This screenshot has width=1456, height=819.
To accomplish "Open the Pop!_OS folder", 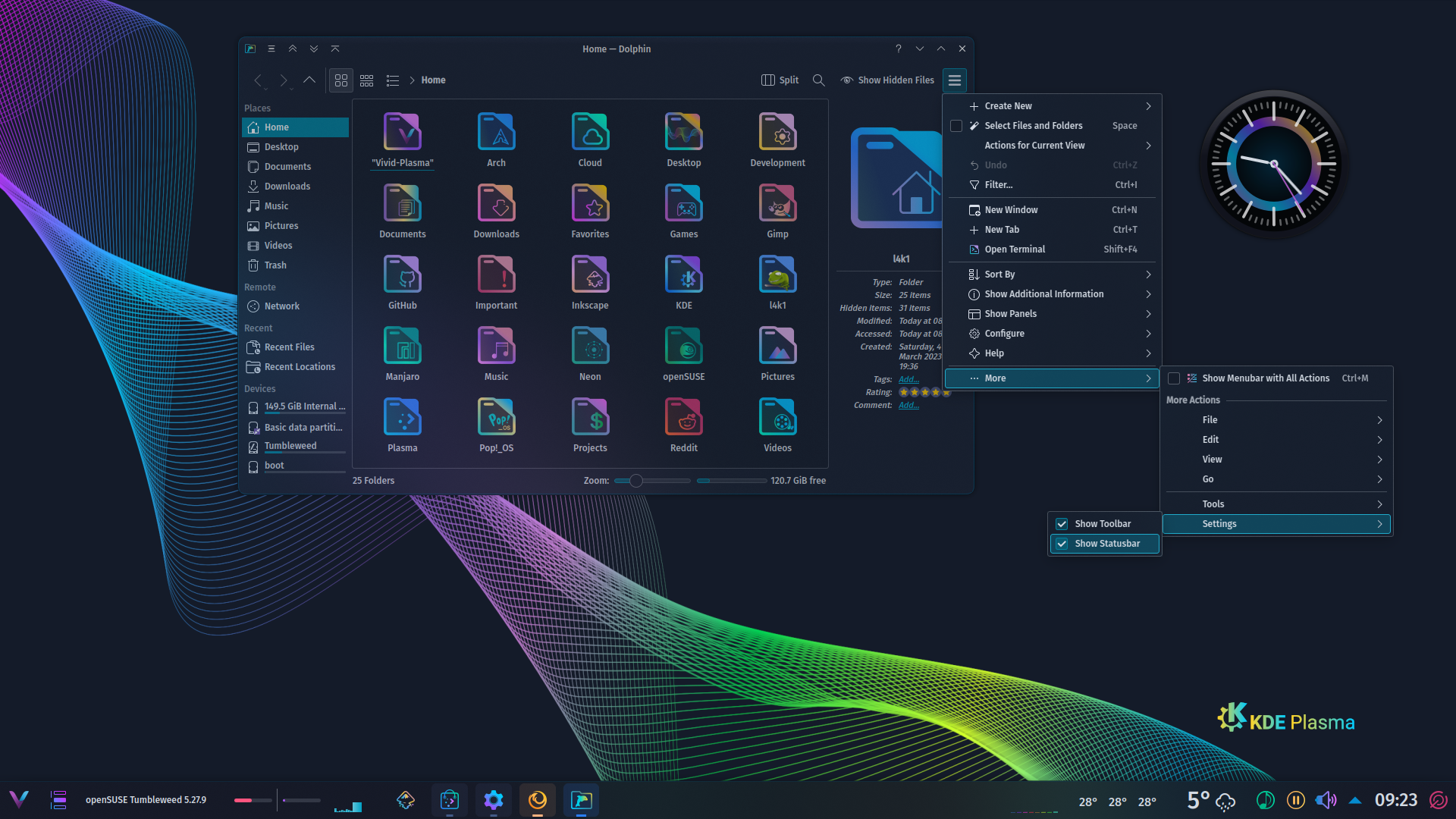I will click(x=497, y=425).
